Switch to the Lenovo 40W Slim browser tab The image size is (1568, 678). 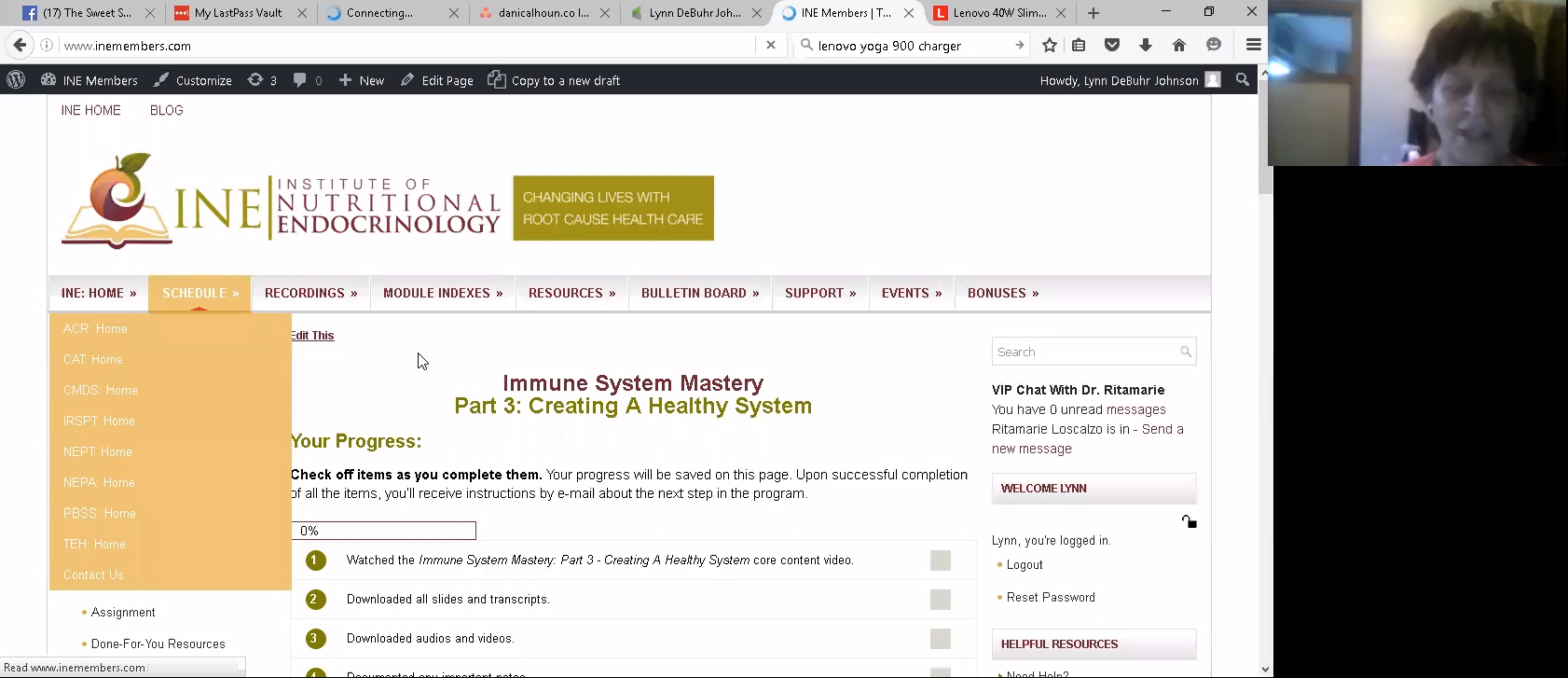[998, 13]
